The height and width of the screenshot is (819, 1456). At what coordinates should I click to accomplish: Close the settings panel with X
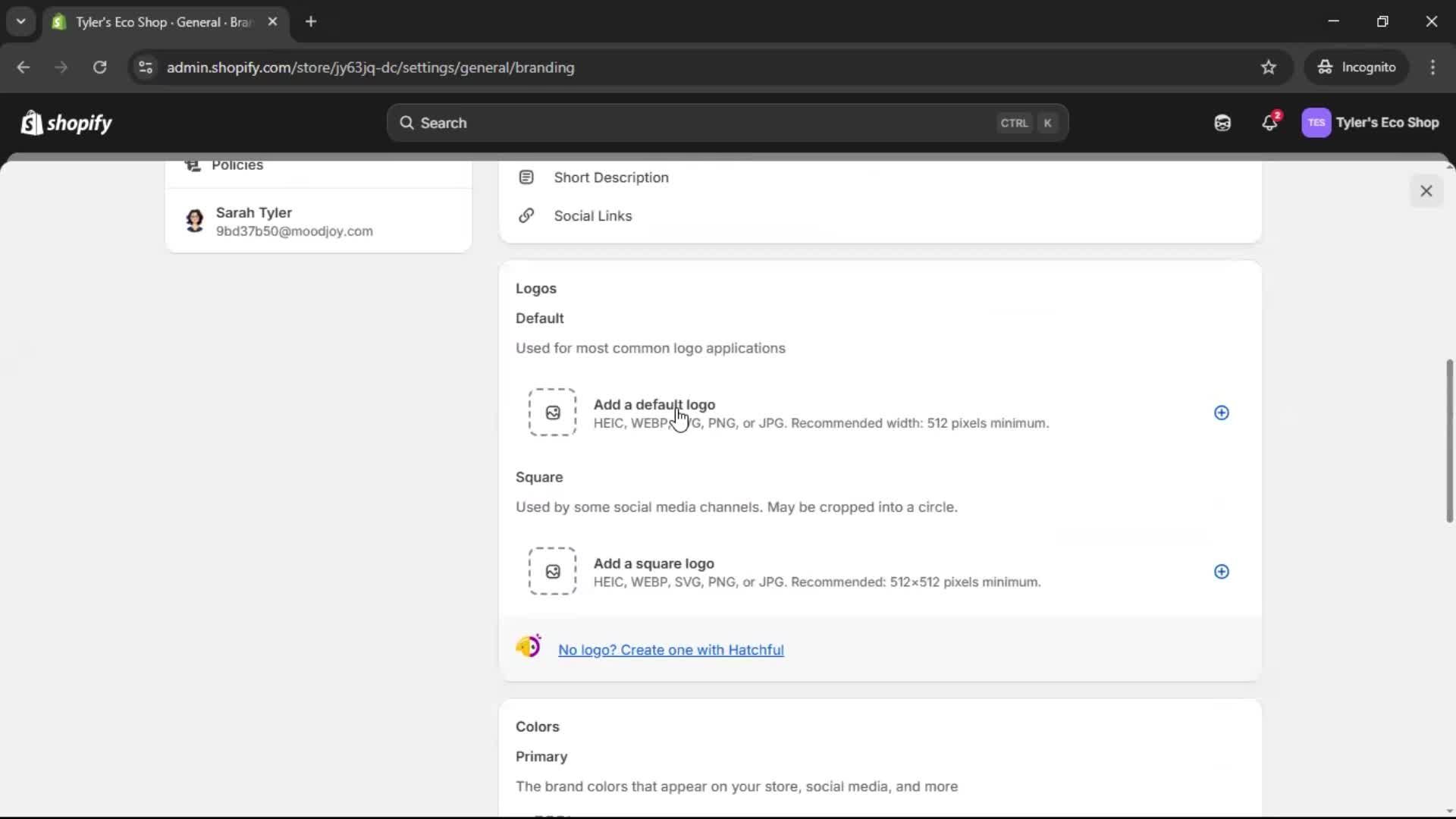point(1426,191)
